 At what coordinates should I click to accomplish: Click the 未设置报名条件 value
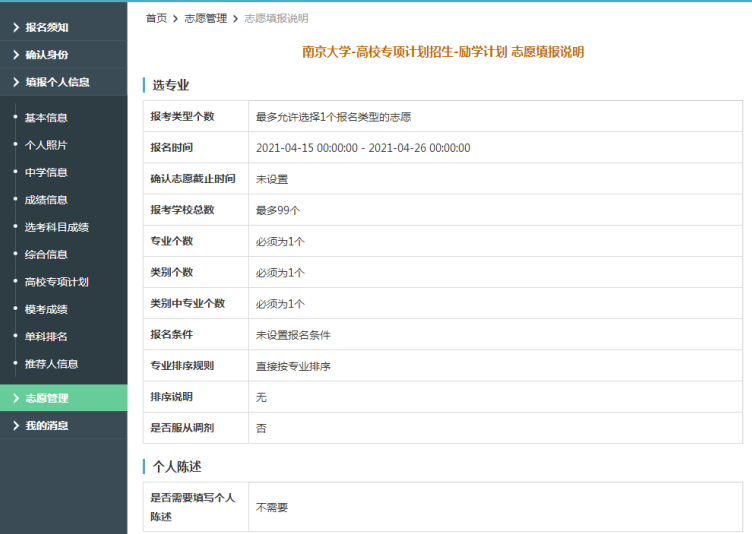click(x=293, y=335)
